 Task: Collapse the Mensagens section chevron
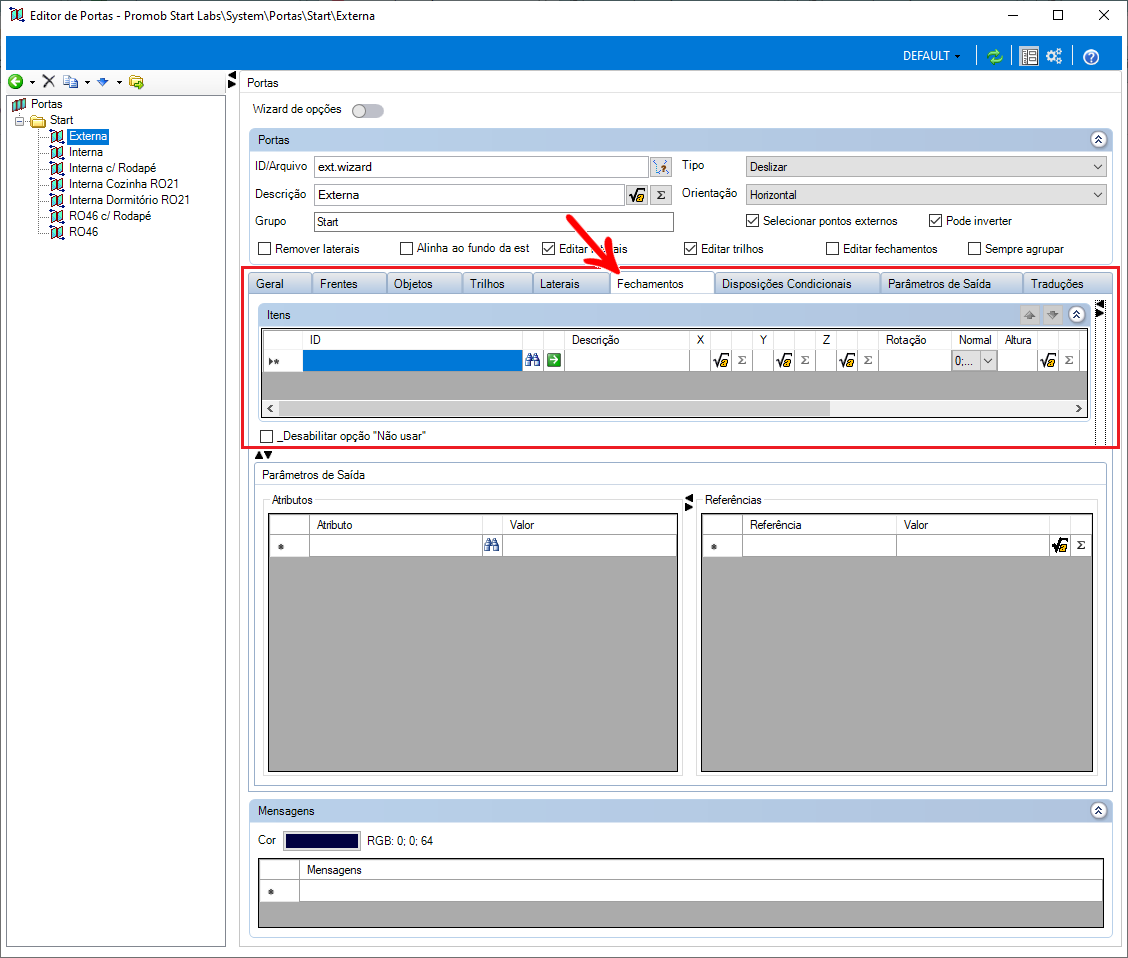(1098, 811)
